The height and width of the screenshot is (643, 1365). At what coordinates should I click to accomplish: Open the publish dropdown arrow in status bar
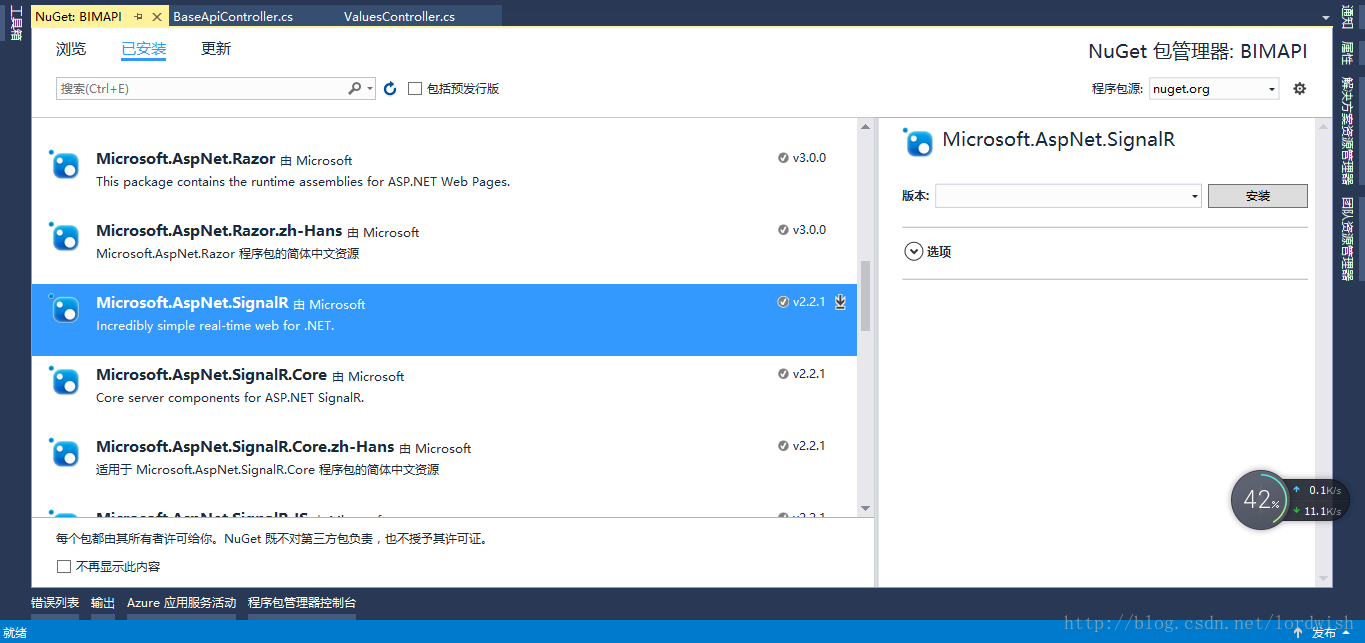coord(1347,633)
